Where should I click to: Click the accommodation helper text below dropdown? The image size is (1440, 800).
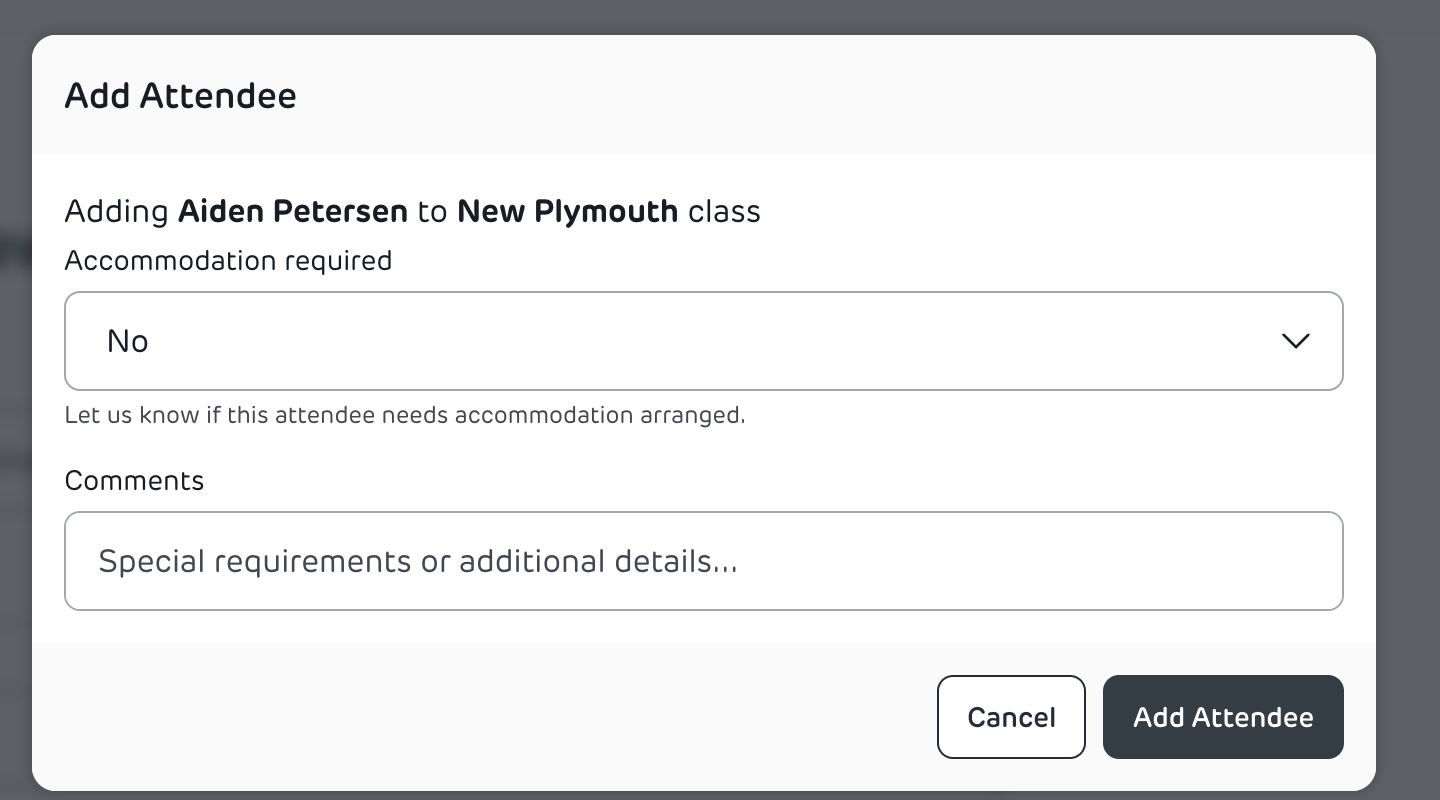coord(405,415)
